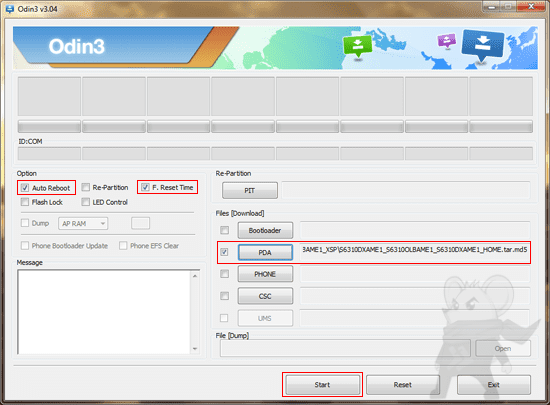Toggle the F. Reset Time checkbox

click(x=145, y=187)
